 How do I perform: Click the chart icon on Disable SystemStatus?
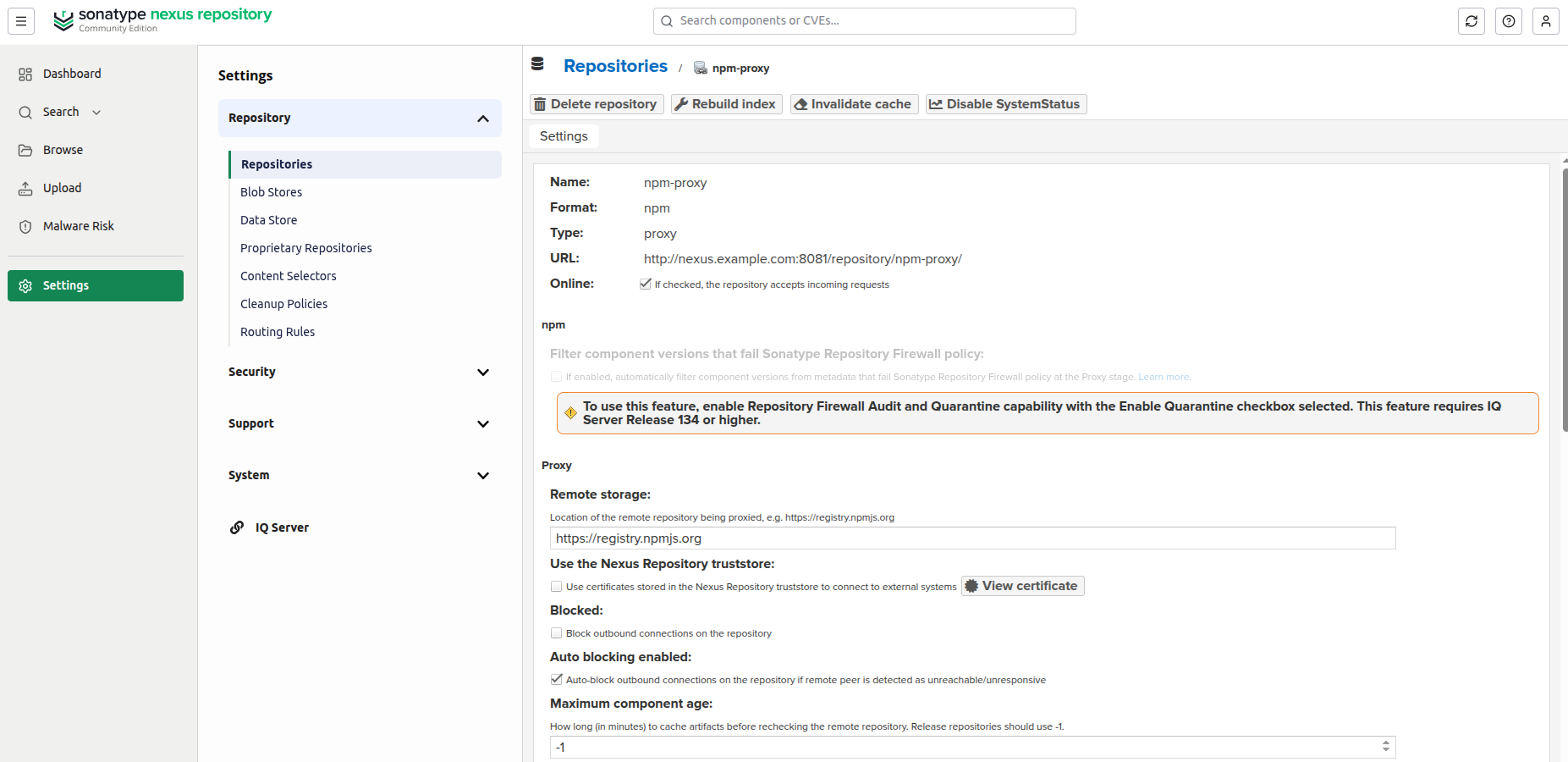(x=936, y=104)
